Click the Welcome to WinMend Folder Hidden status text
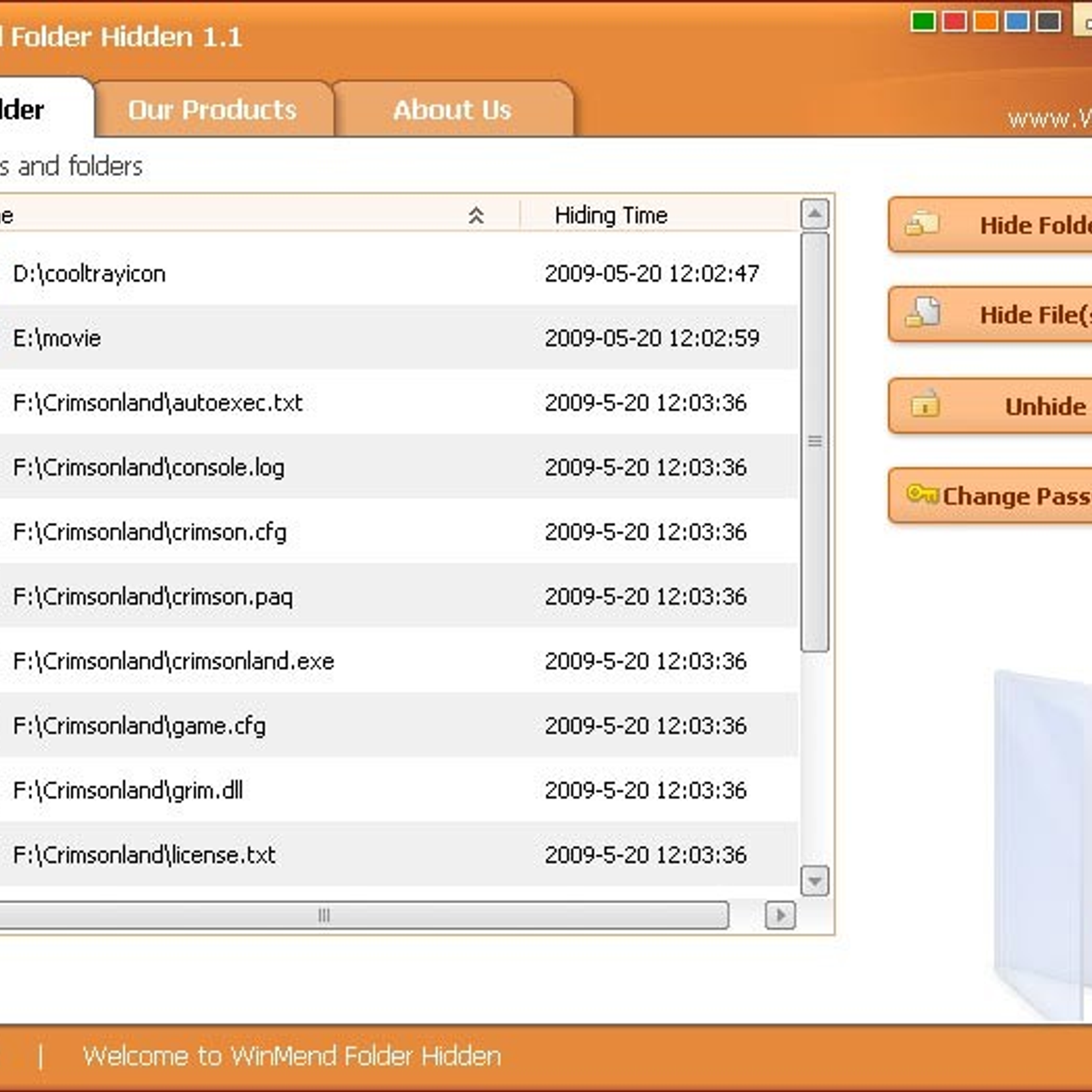This screenshot has width=1092, height=1092. [x=291, y=1056]
